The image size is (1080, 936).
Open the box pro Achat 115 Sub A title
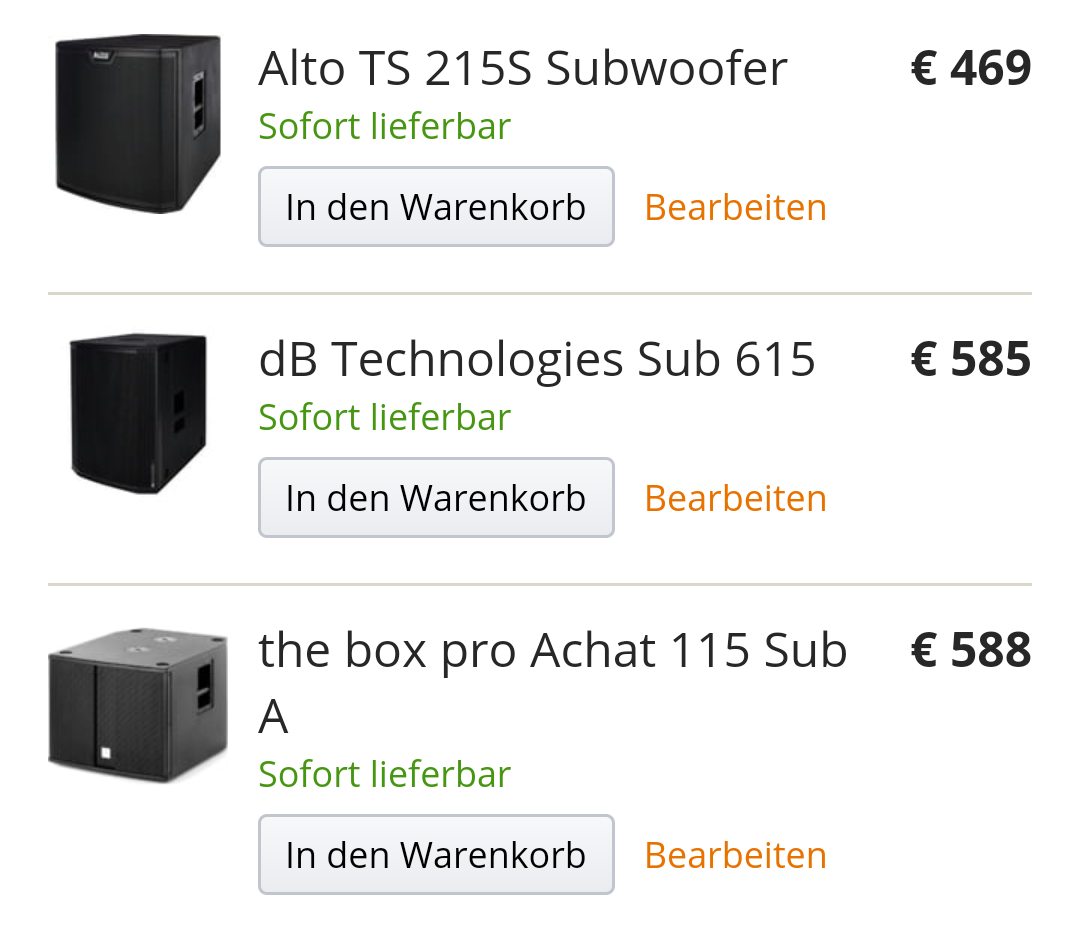point(552,683)
